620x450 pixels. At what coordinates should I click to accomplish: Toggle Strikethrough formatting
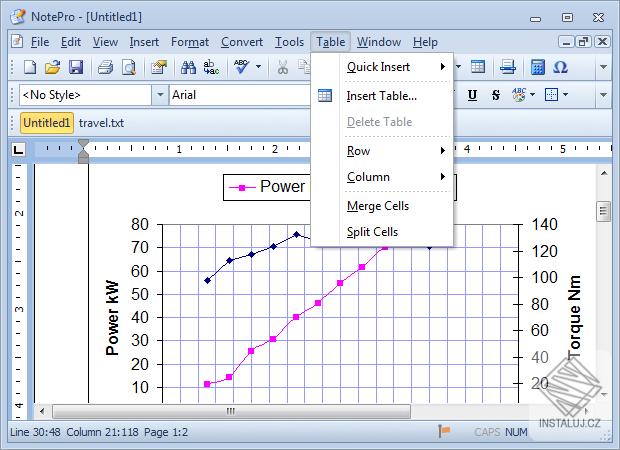(495, 95)
